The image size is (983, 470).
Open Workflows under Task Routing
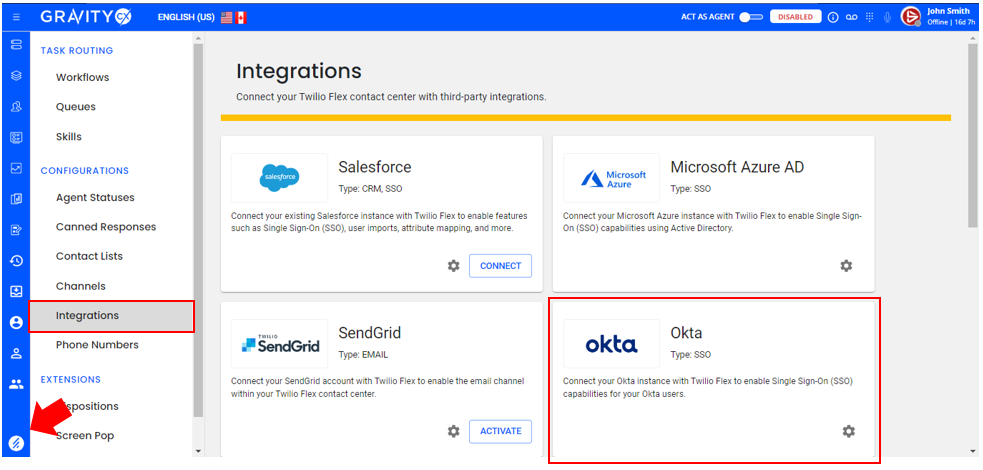pos(82,77)
